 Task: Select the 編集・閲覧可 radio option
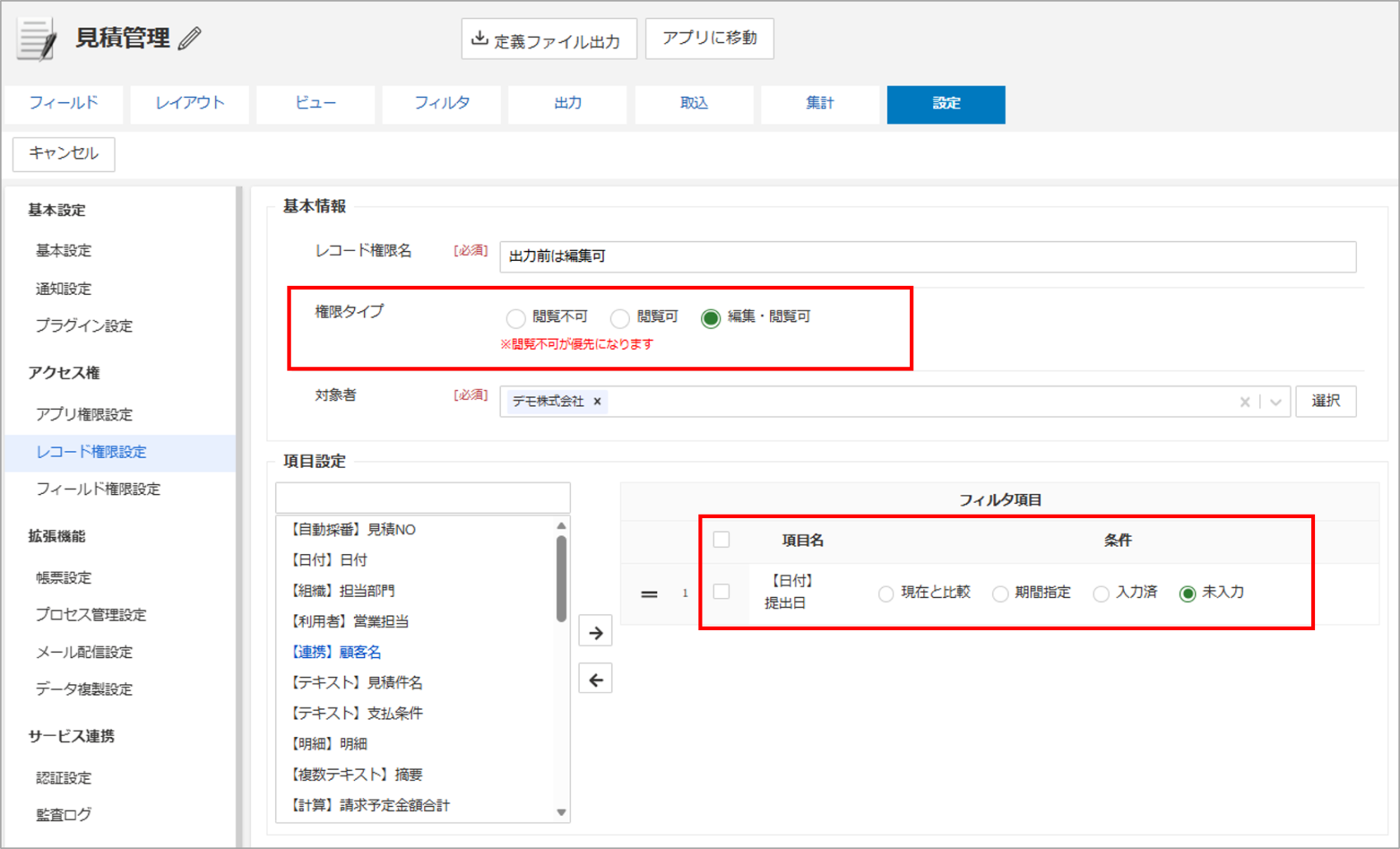point(711,318)
